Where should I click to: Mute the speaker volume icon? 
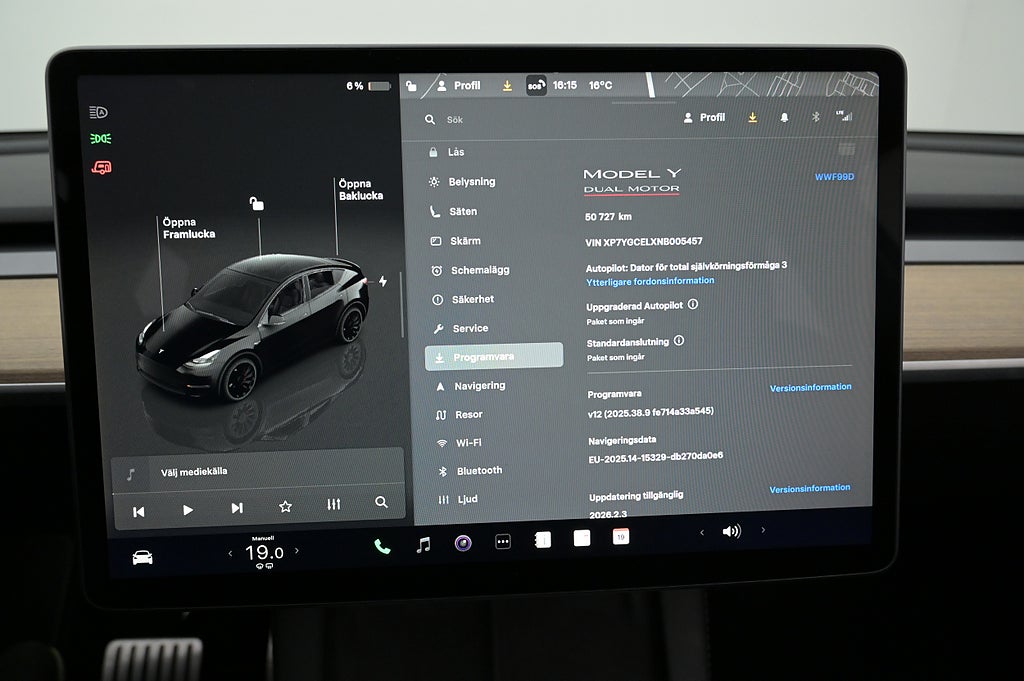click(x=731, y=531)
